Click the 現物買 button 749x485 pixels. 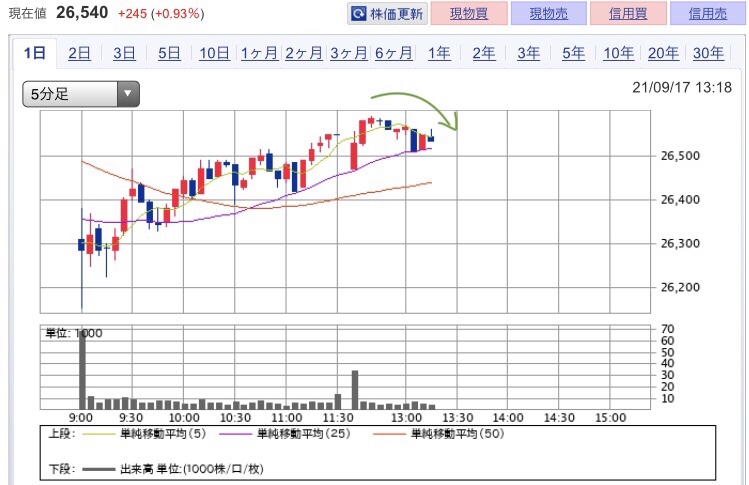(469, 13)
